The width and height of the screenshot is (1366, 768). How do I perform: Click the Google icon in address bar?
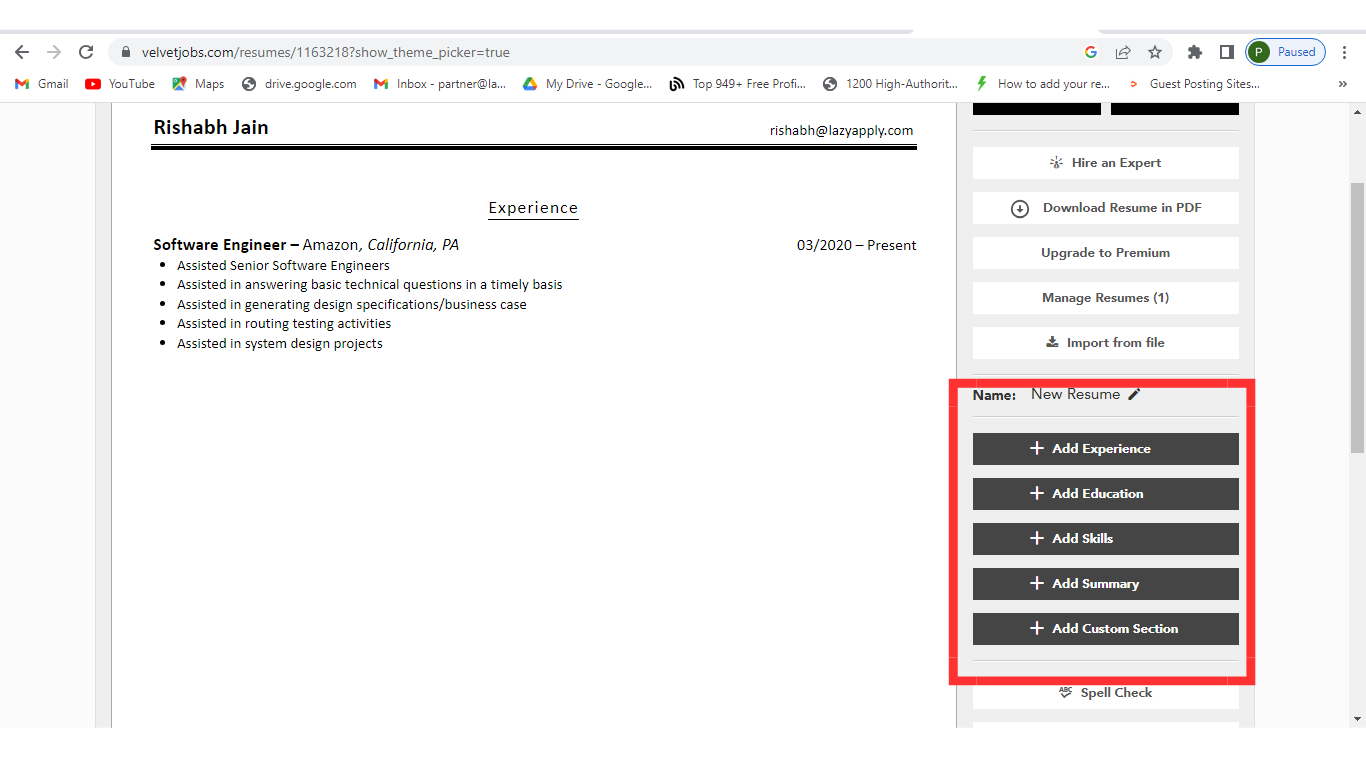coord(1091,52)
